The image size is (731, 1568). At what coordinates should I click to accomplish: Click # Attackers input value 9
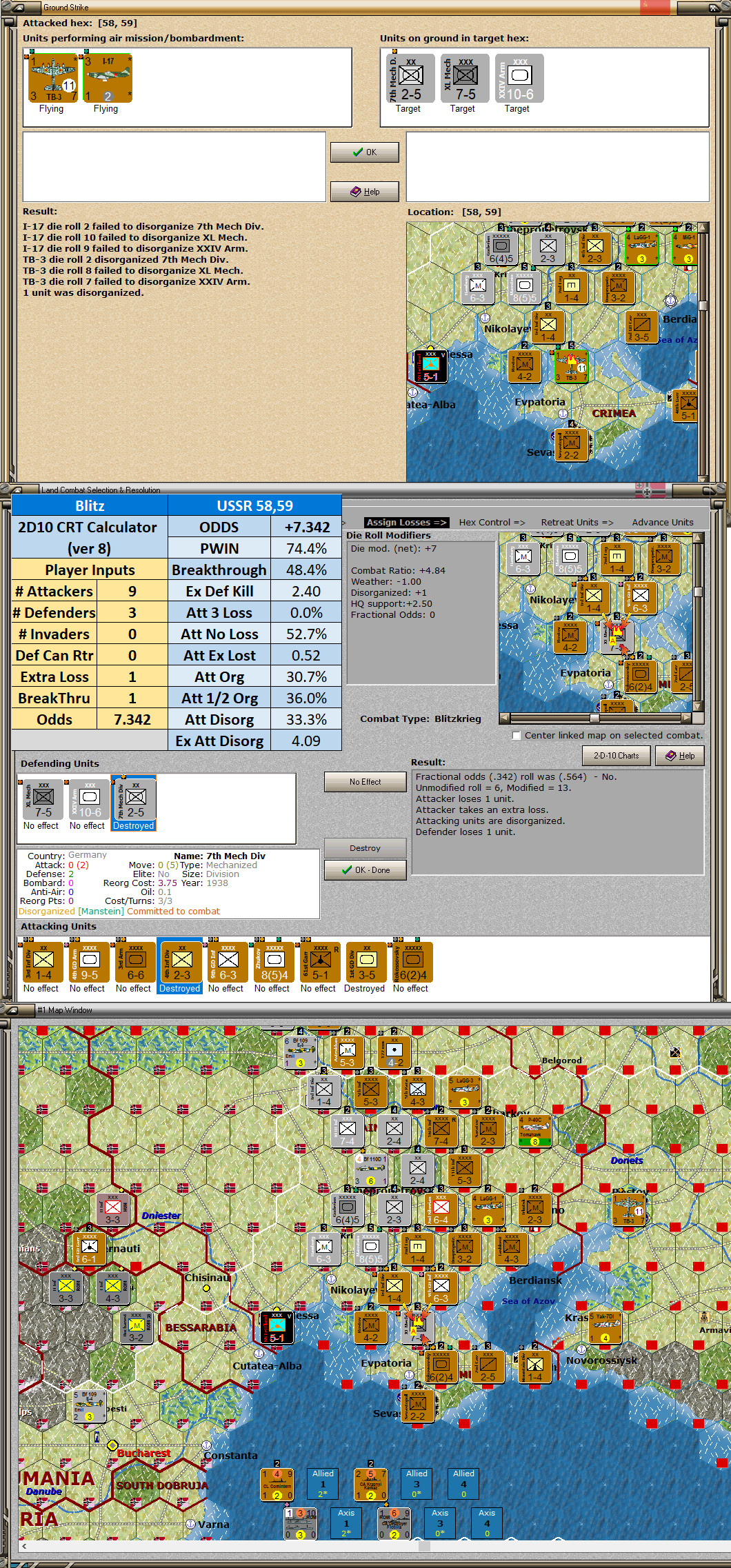(132, 592)
